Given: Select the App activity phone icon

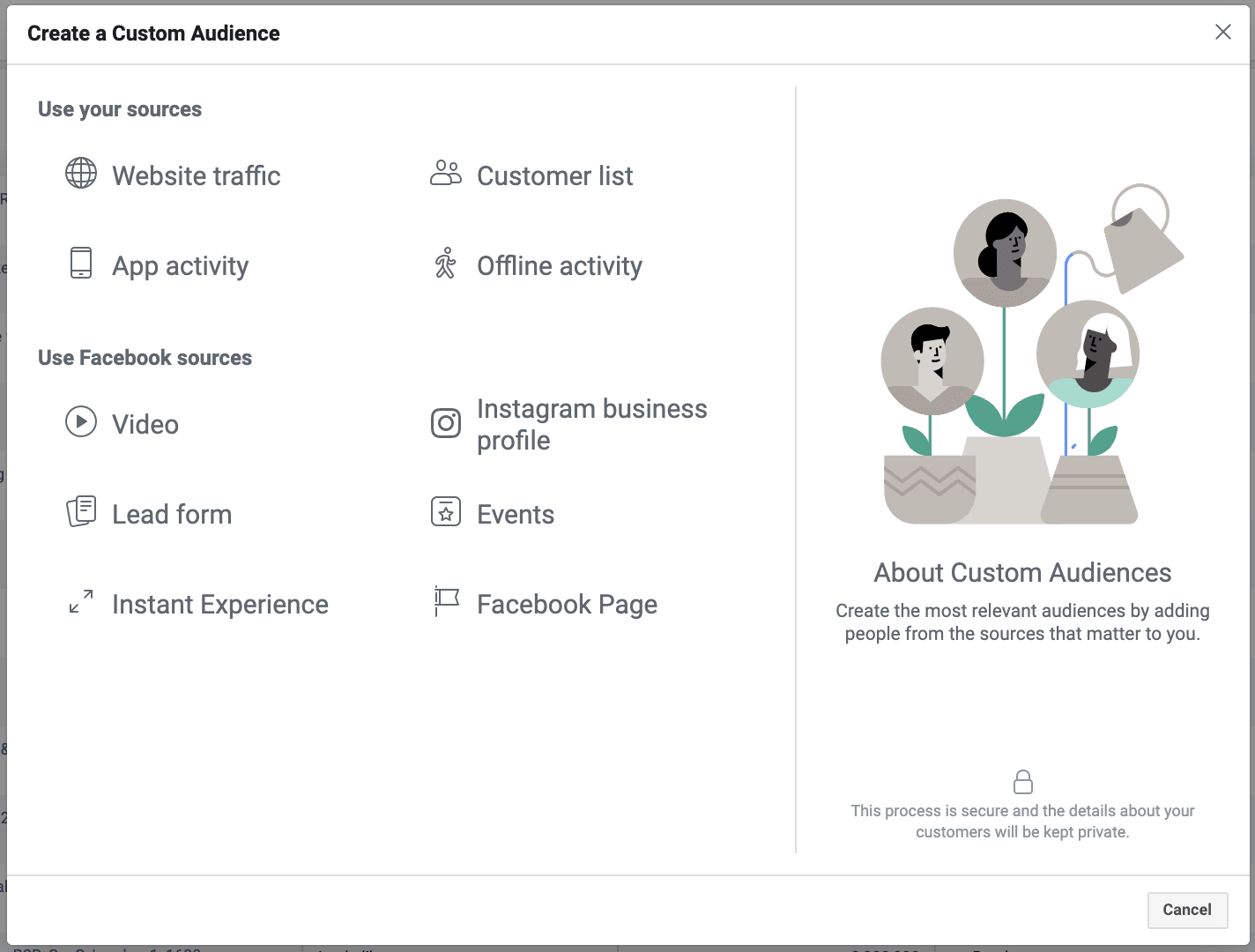Looking at the screenshot, I should pyautogui.click(x=81, y=264).
